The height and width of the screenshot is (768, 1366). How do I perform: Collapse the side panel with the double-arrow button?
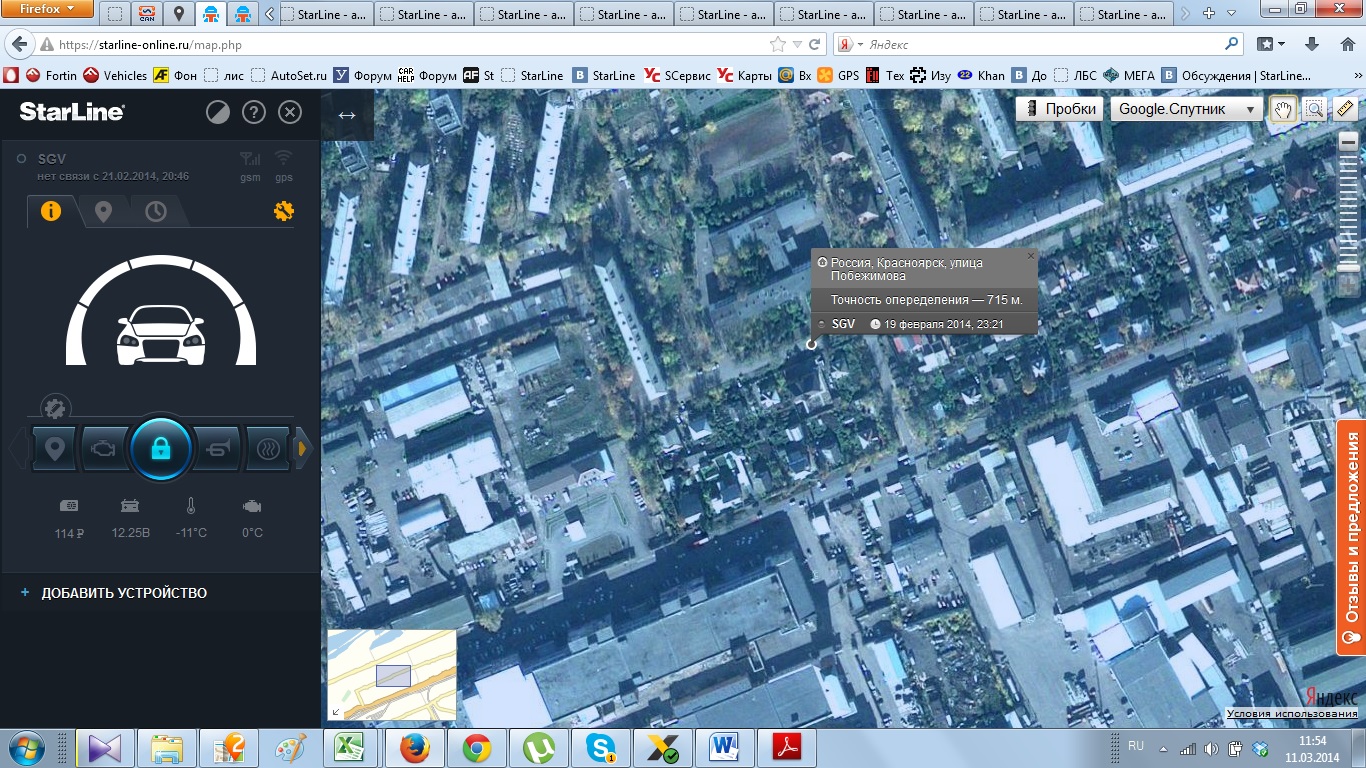click(347, 115)
